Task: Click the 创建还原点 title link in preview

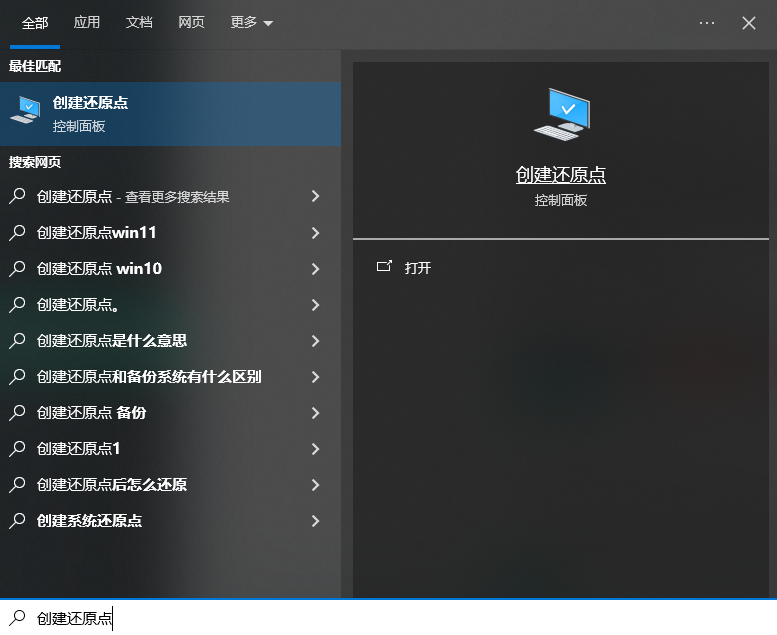Action: point(560,175)
